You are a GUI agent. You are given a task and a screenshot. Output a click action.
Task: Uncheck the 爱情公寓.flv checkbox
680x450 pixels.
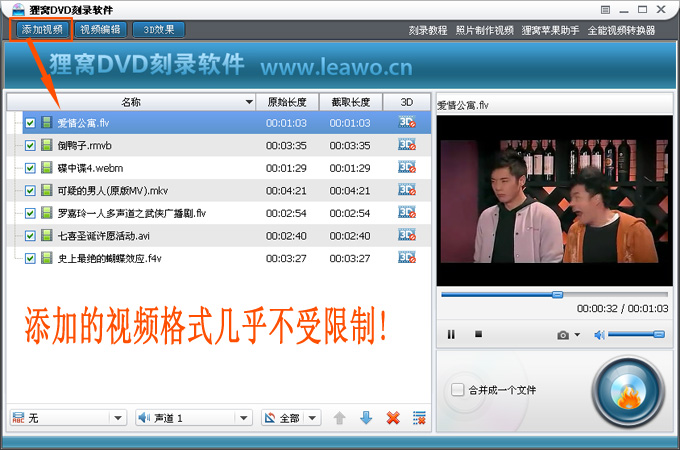click(30, 123)
